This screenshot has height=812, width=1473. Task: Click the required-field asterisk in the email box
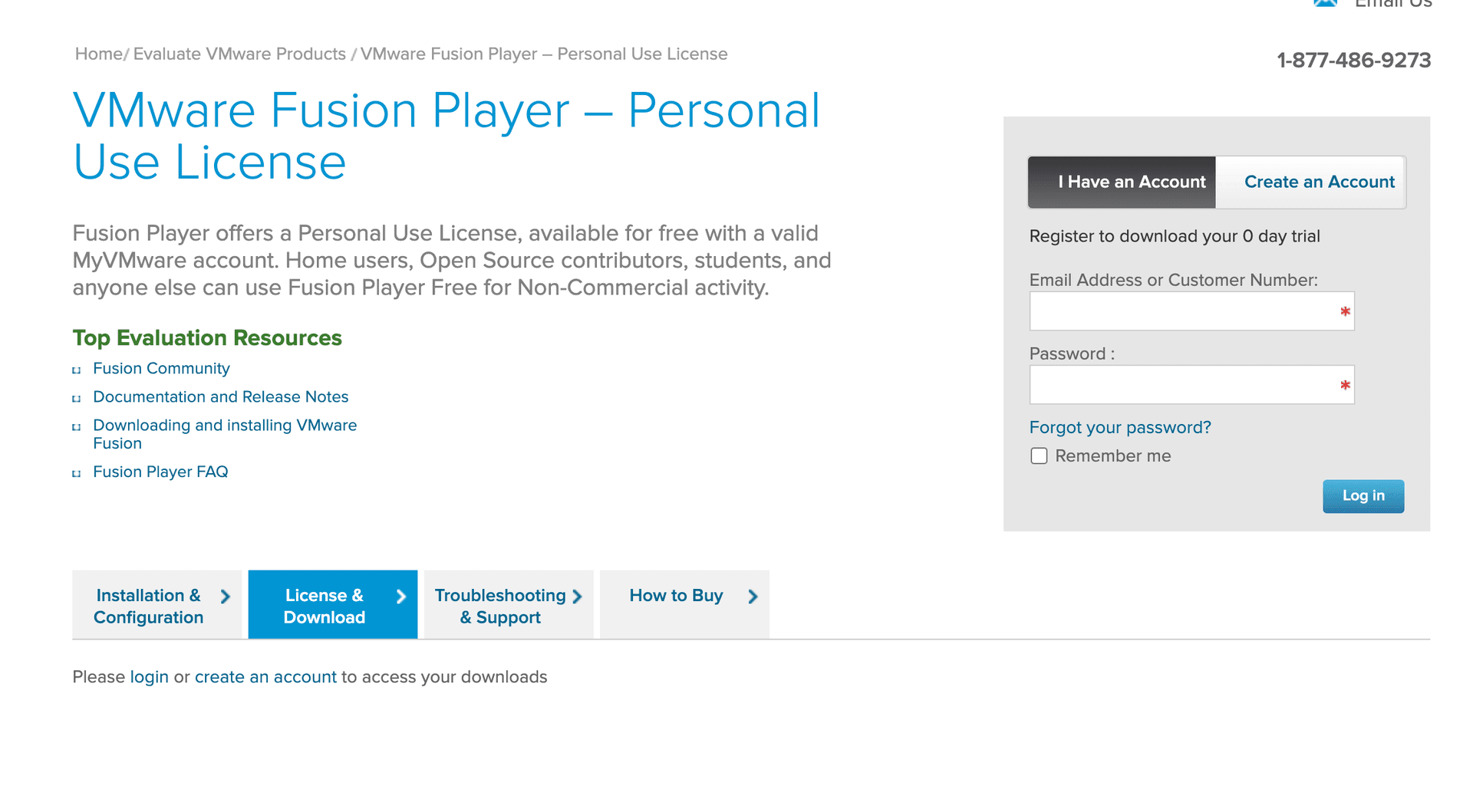click(1345, 312)
